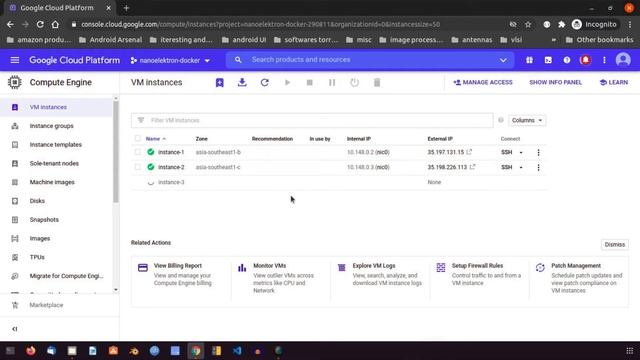
Task: Open the settings three-dot menu in header
Action: 604,60
